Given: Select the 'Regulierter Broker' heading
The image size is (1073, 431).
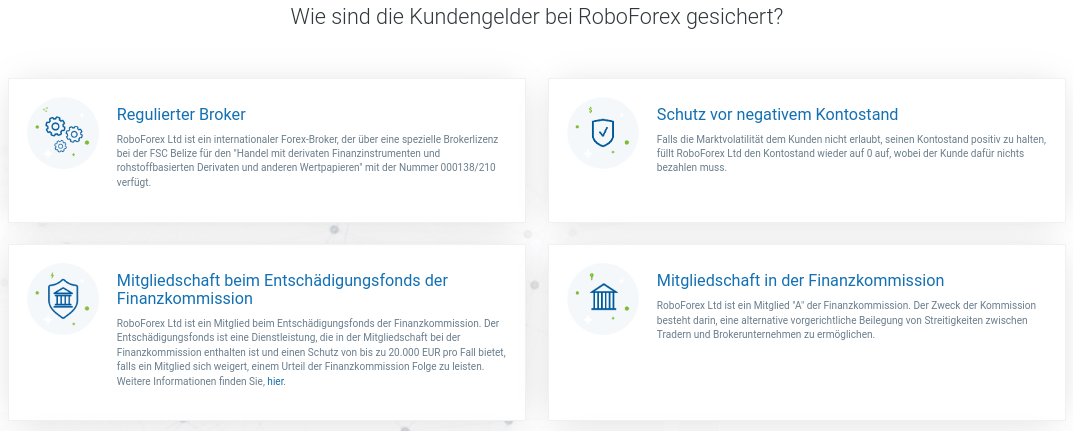Looking at the screenshot, I should 181,114.
